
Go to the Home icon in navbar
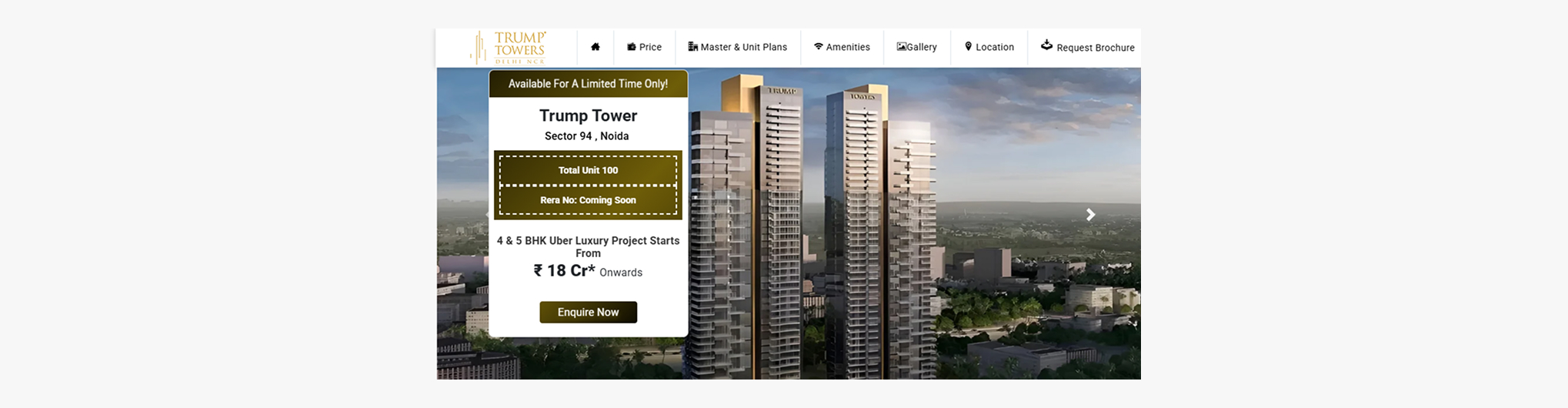pyautogui.click(x=596, y=47)
